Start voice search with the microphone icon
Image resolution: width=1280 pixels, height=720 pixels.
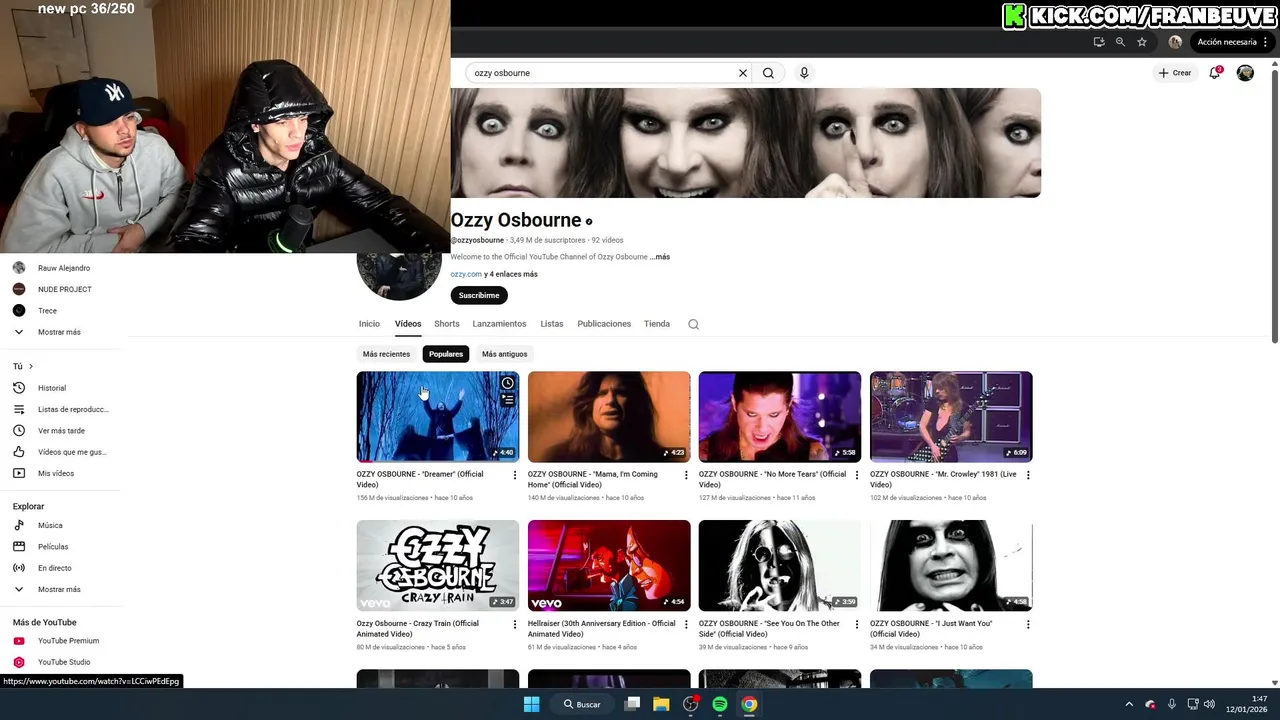[x=804, y=73]
